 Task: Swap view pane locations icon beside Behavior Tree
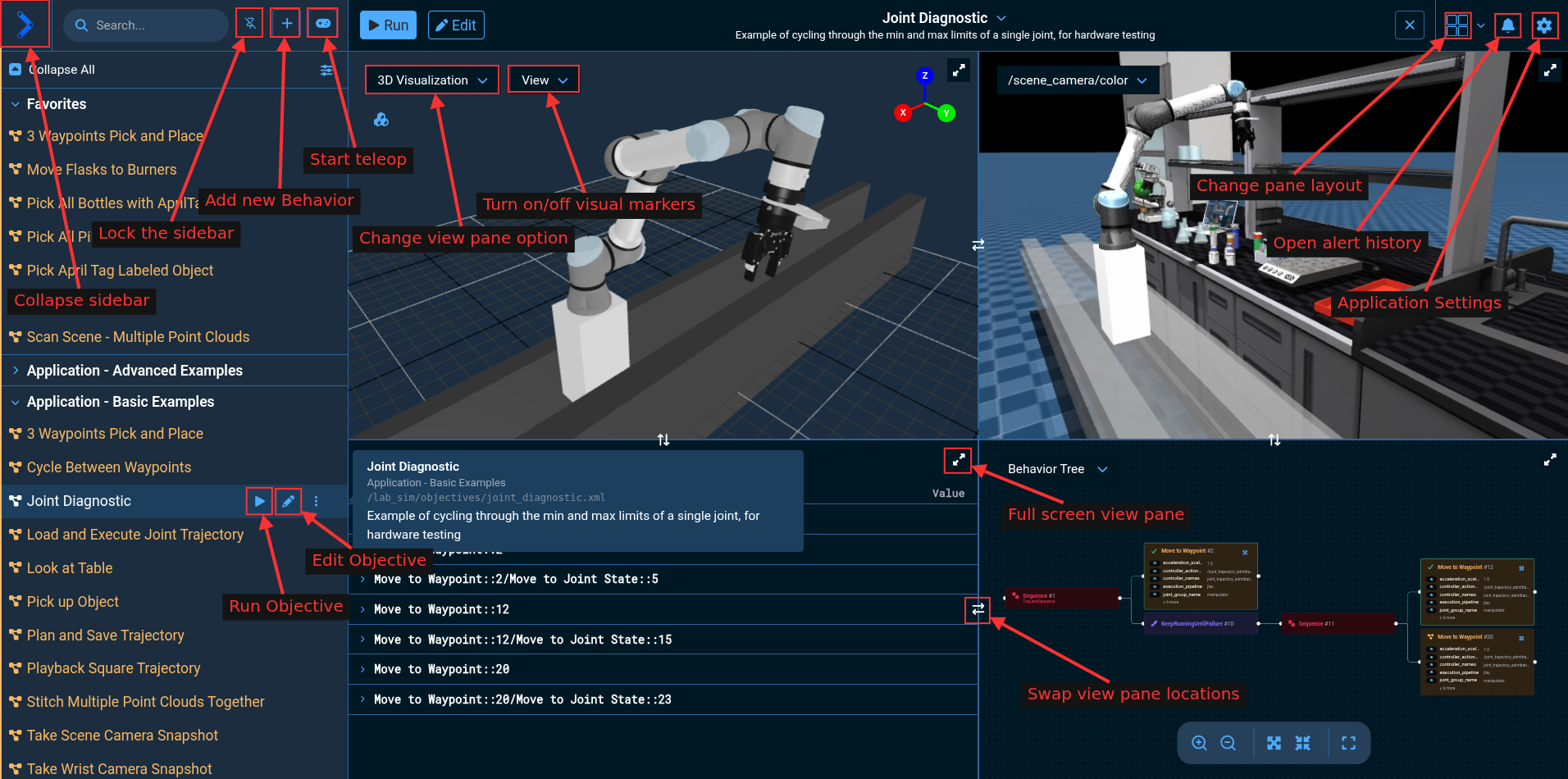(x=978, y=609)
